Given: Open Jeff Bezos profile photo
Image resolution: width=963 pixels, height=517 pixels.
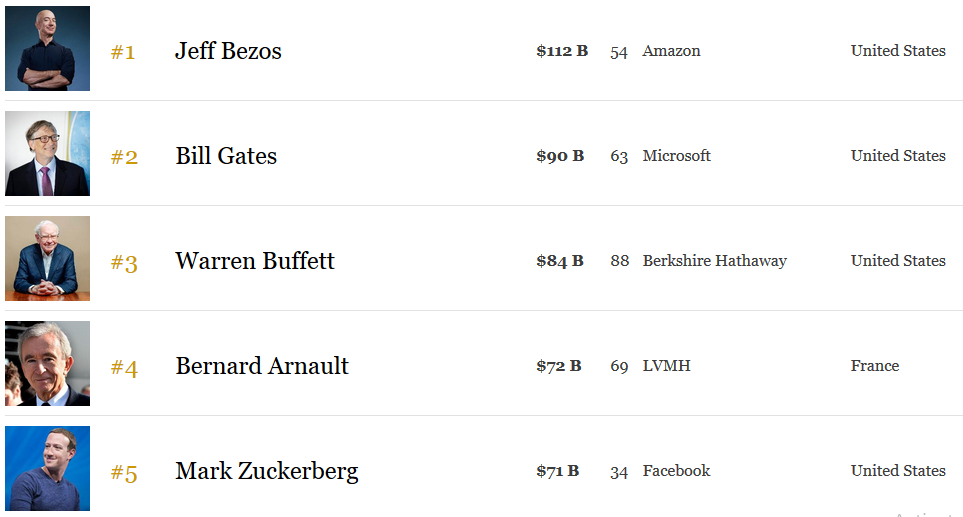Looking at the screenshot, I should 47,49.
